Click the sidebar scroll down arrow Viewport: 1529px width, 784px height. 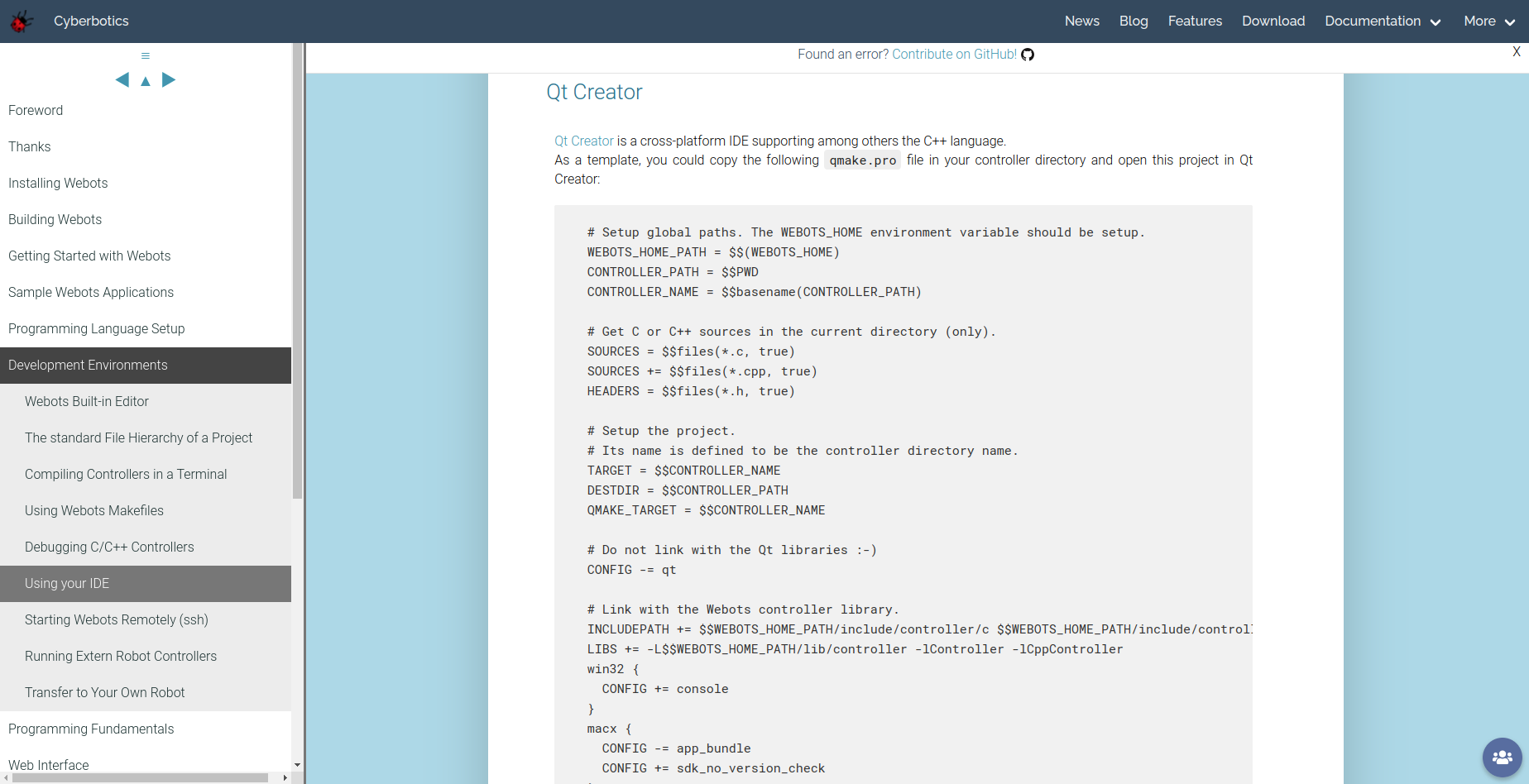coord(298,766)
